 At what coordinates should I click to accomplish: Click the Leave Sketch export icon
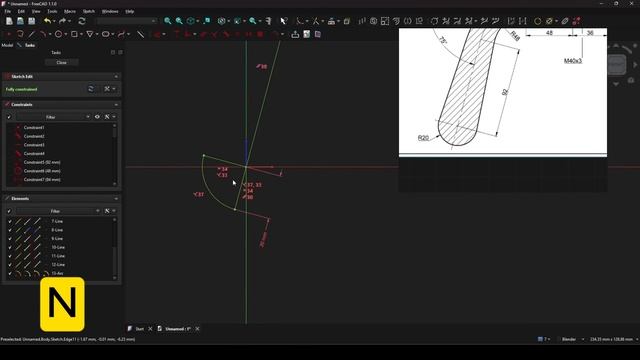[x=295, y=34]
